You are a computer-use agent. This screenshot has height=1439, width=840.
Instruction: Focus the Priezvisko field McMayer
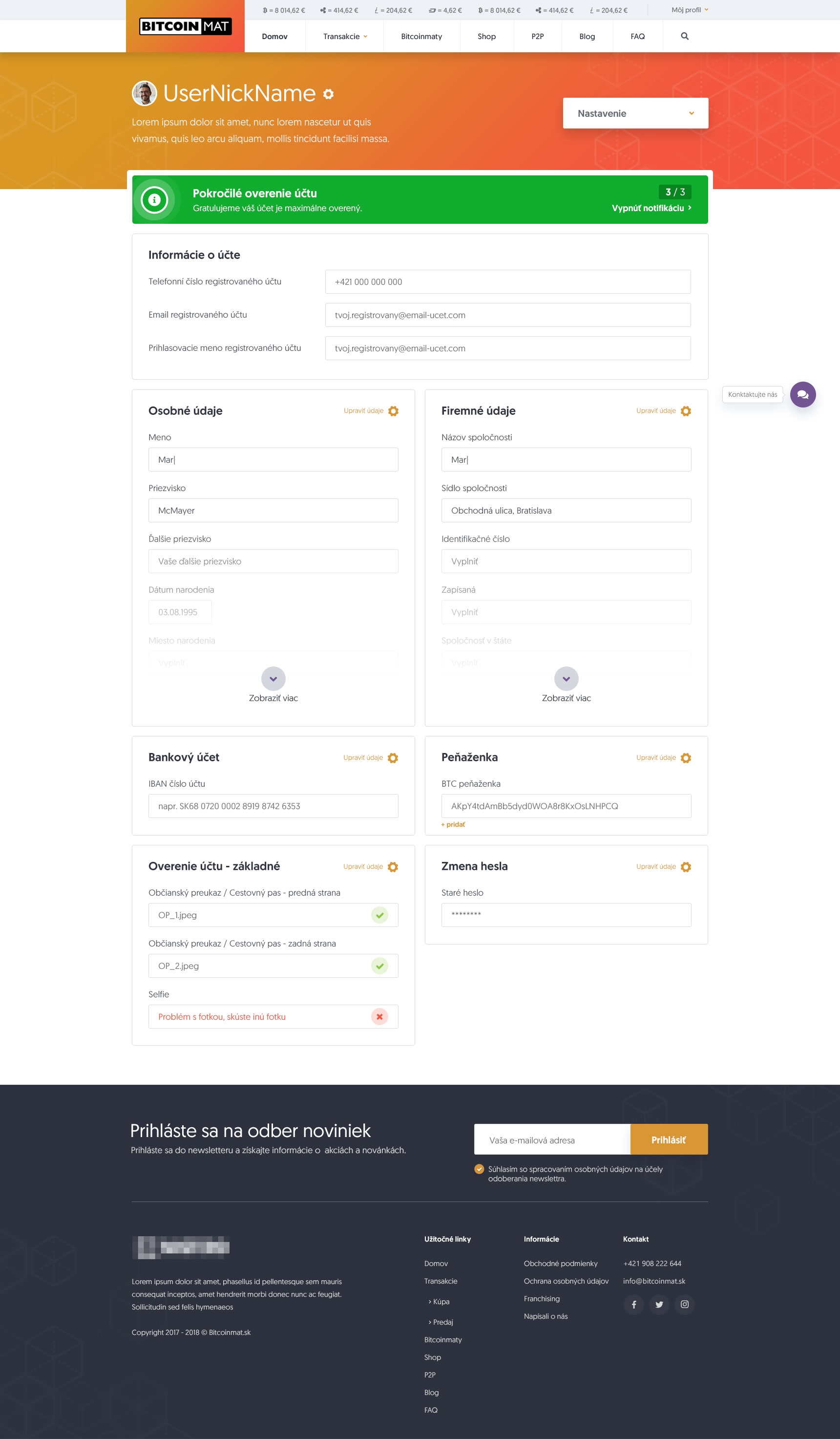tap(273, 511)
